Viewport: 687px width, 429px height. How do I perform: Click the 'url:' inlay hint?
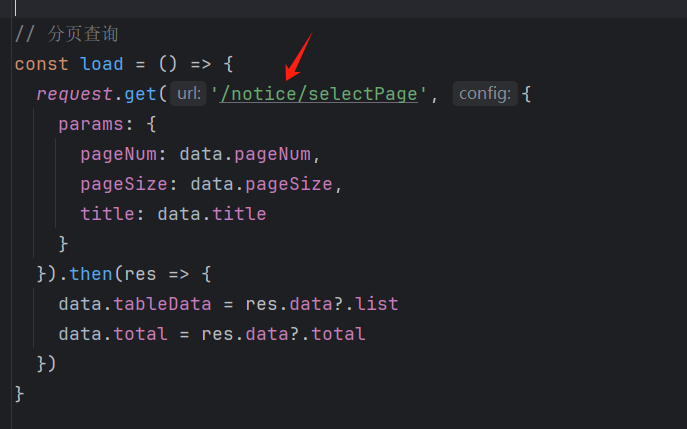point(189,94)
